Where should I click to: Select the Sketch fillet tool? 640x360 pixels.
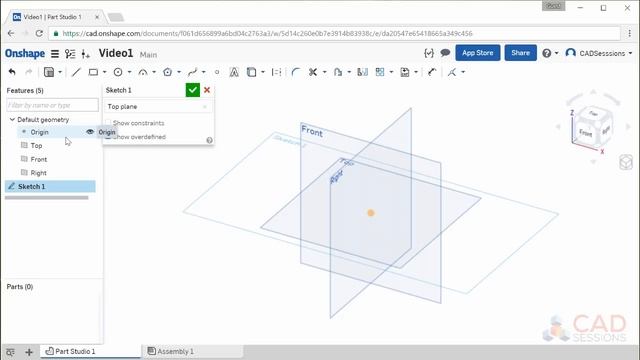point(296,72)
